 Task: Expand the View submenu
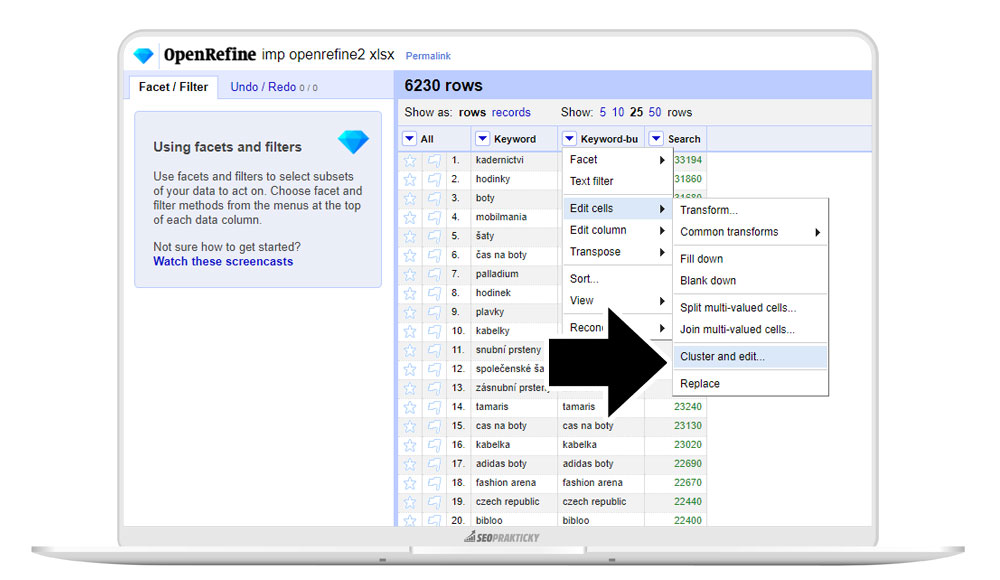coord(617,301)
